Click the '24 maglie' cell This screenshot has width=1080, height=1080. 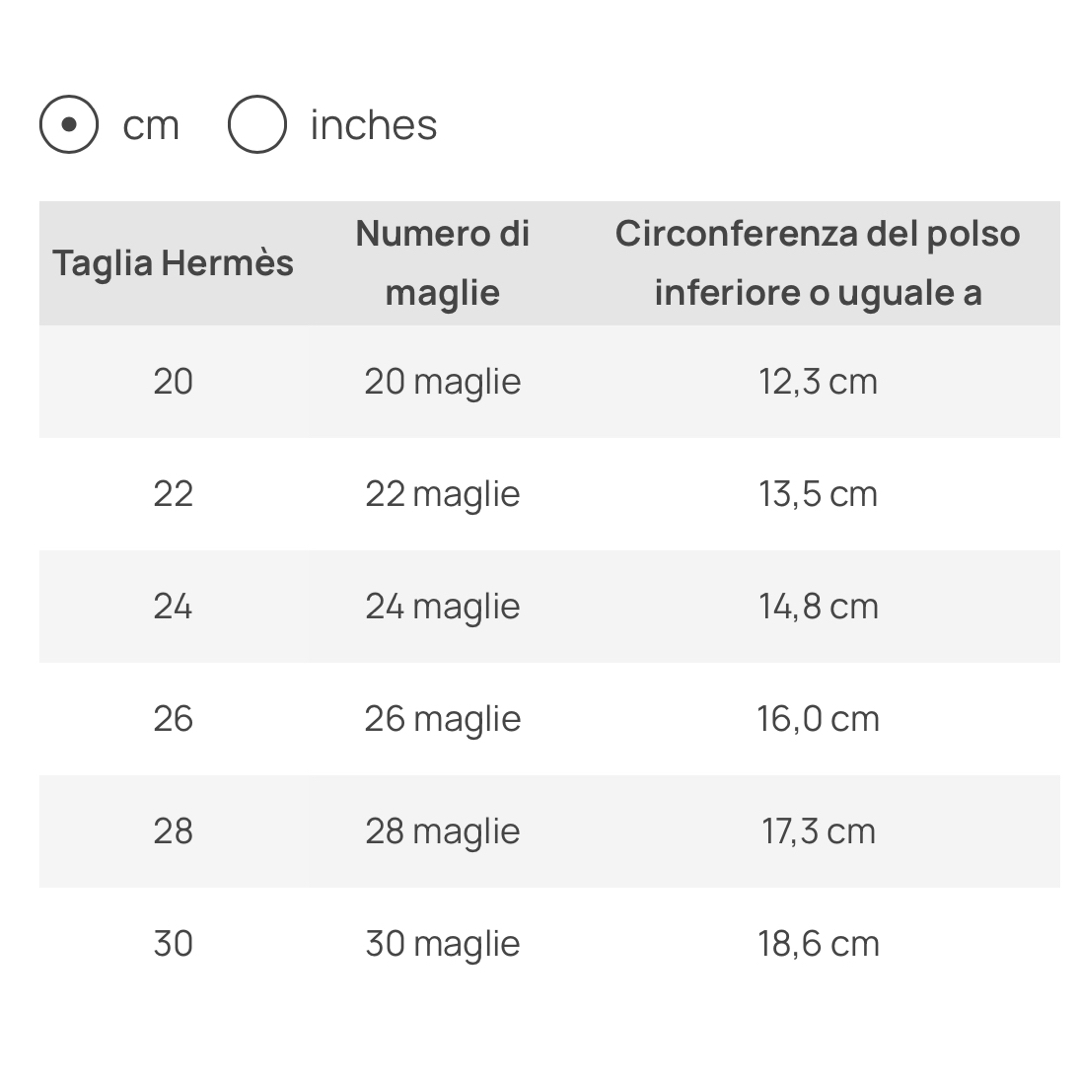pos(442,606)
